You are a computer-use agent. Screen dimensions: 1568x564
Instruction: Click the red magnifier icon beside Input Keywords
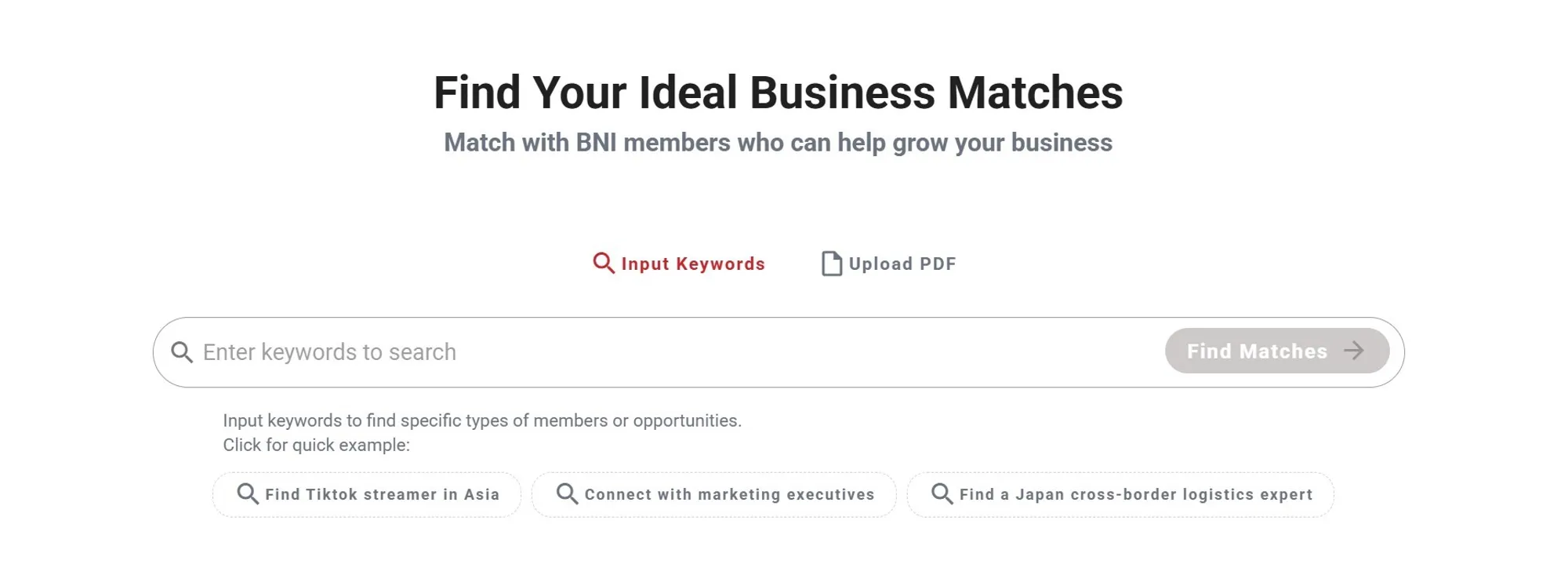[603, 263]
